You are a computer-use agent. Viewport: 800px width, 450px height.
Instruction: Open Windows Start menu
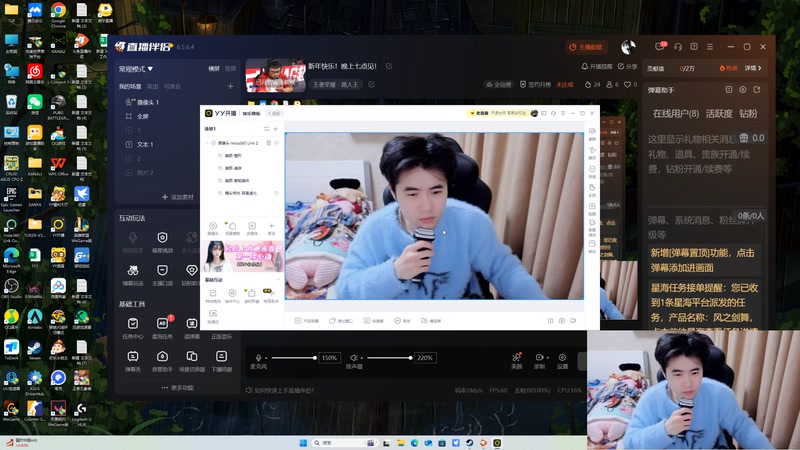(303, 443)
